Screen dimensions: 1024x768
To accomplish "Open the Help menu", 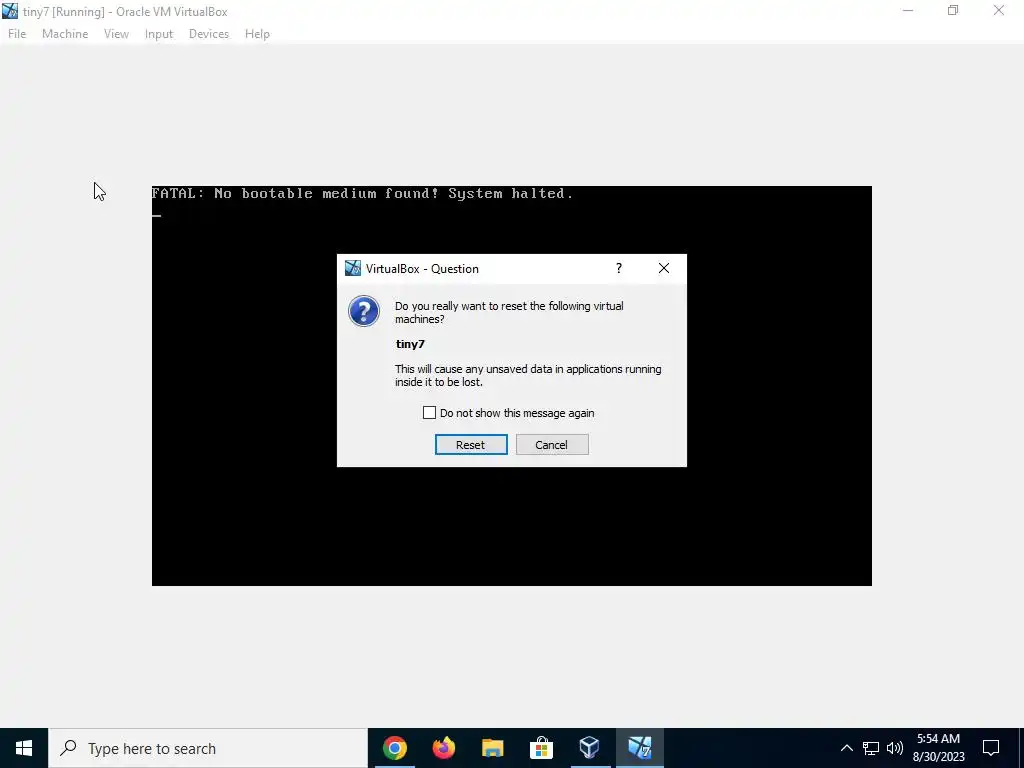I will tap(257, 34).
